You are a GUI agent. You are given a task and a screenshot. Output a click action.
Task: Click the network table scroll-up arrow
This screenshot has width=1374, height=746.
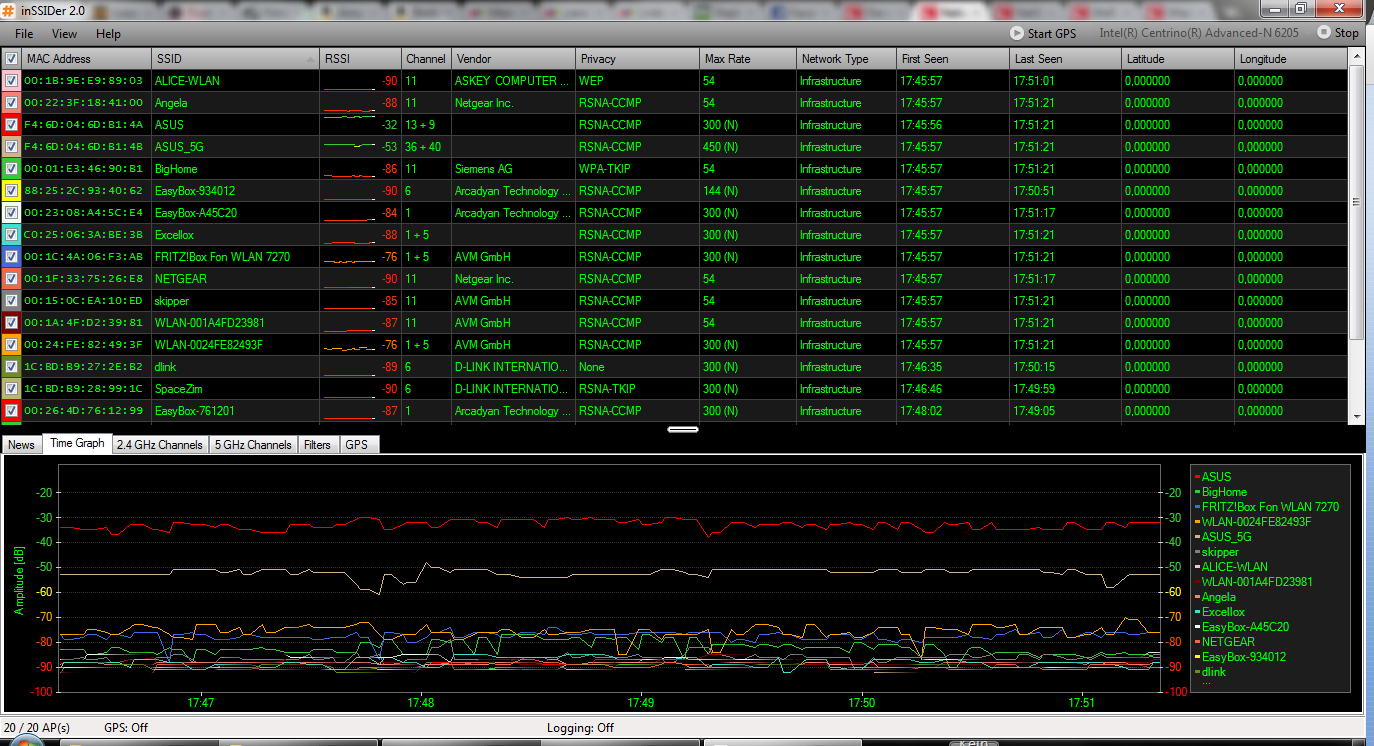pos(1357,56)
